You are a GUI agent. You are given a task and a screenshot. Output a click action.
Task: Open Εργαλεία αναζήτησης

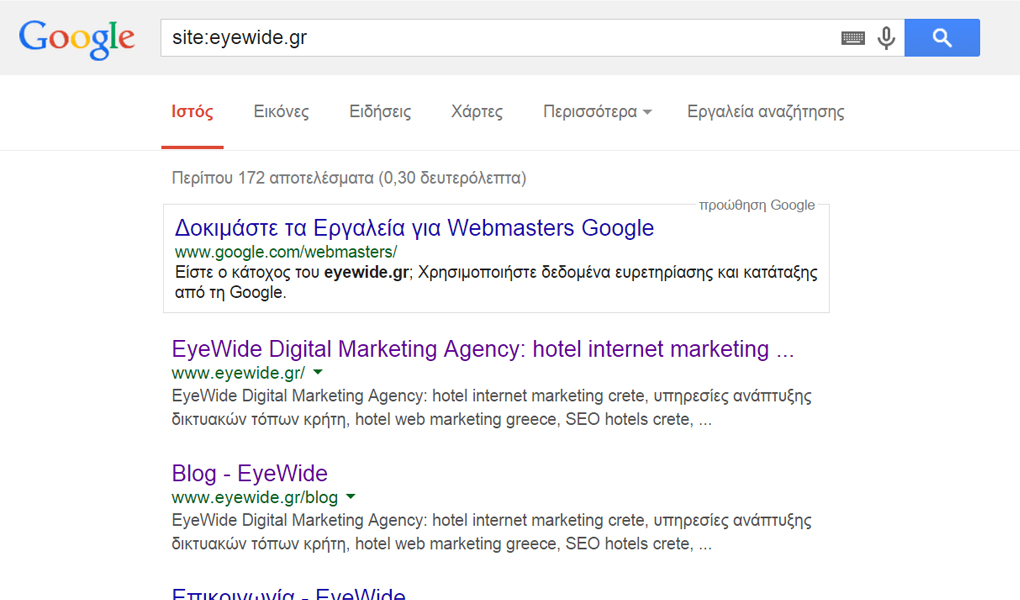point(765,112)
